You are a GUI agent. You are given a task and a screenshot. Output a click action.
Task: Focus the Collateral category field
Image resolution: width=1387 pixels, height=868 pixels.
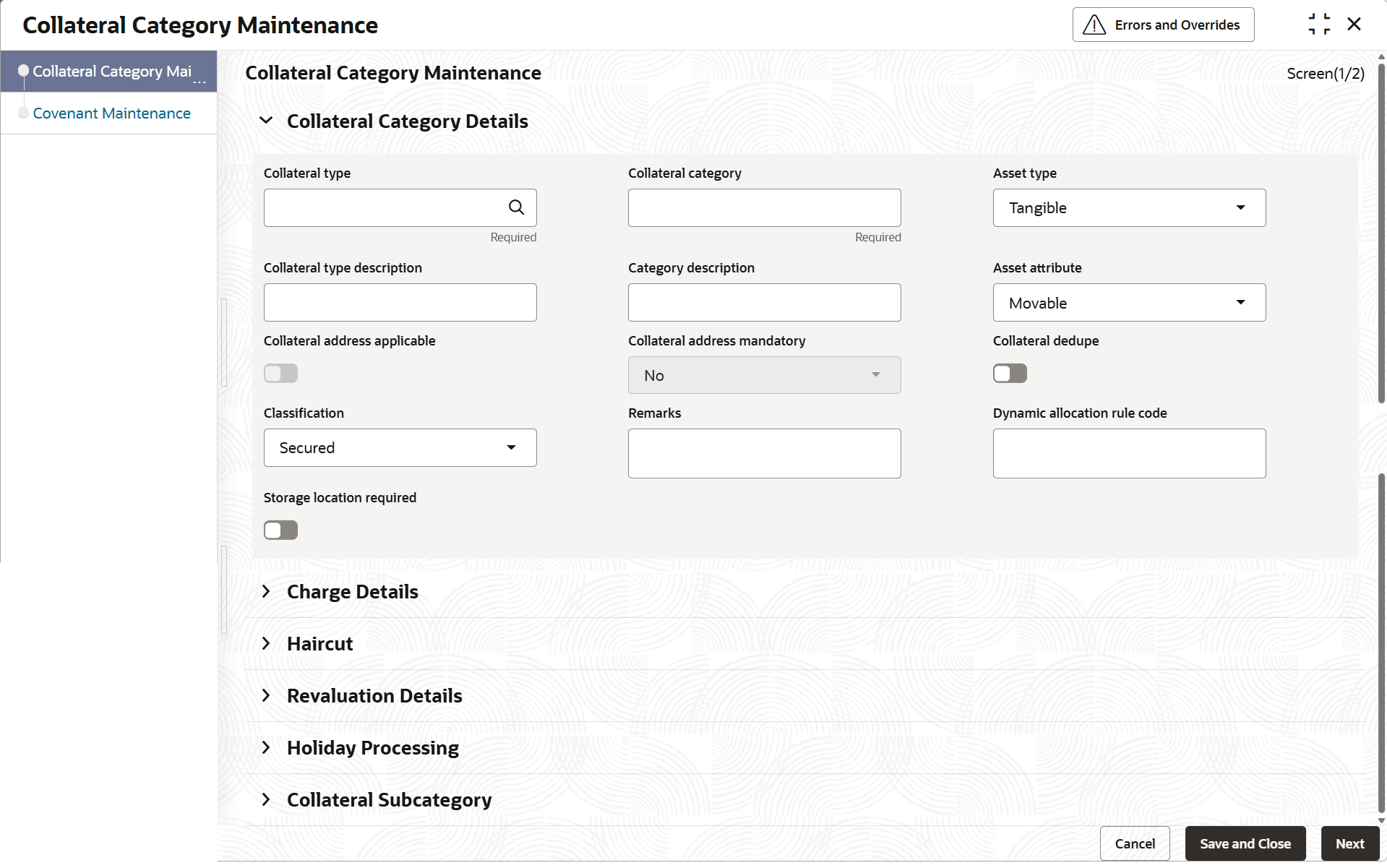pyautogui.click(x=764, y=208)
